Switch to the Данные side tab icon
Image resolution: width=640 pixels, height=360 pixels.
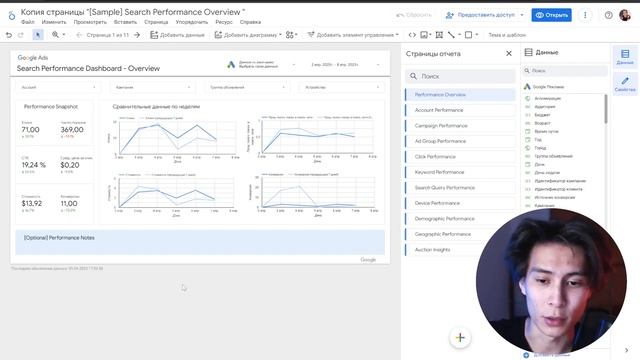coord(625,57)
